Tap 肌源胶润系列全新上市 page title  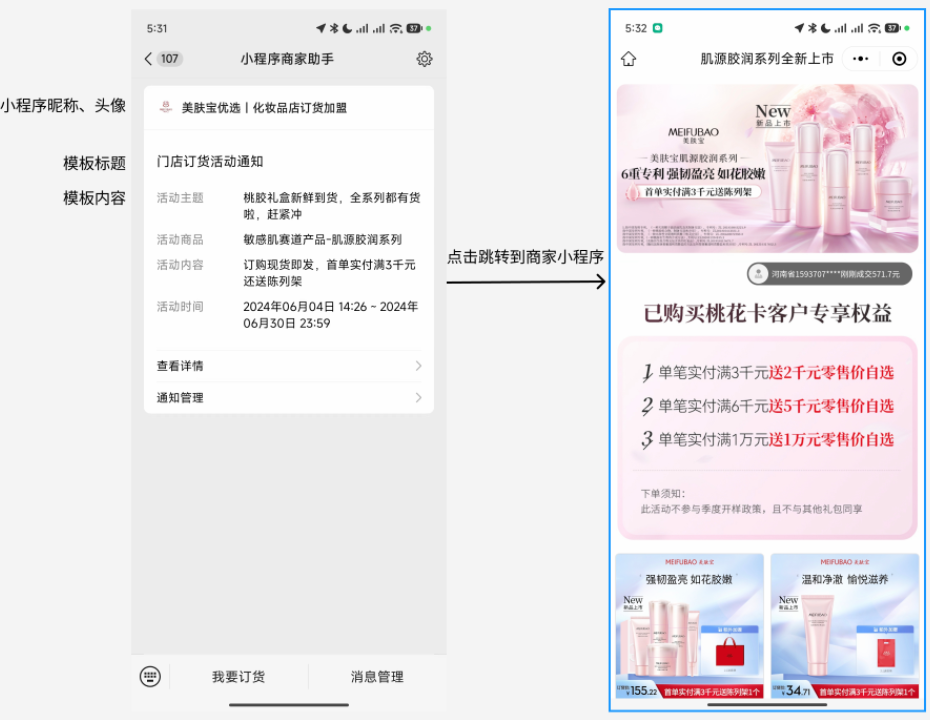coord(767,59)
